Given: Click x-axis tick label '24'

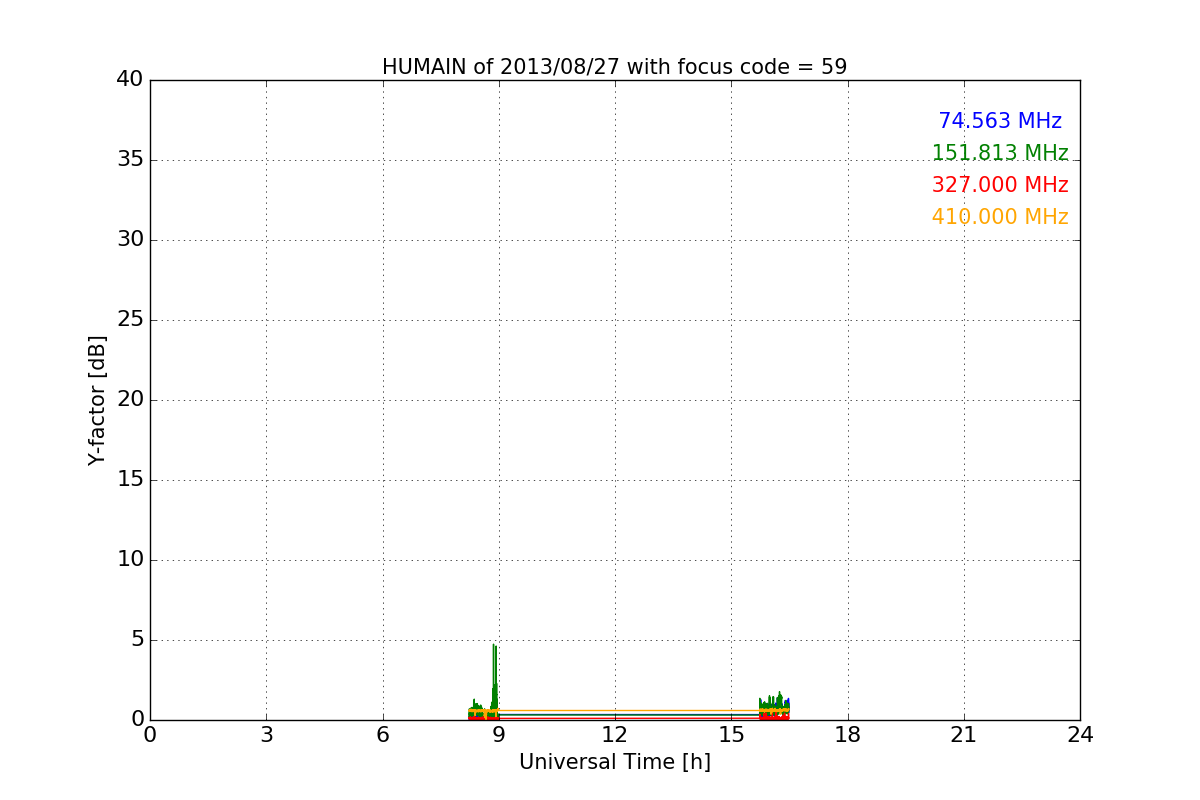Looking at the screenshot, I should [x=1080, y=735].
